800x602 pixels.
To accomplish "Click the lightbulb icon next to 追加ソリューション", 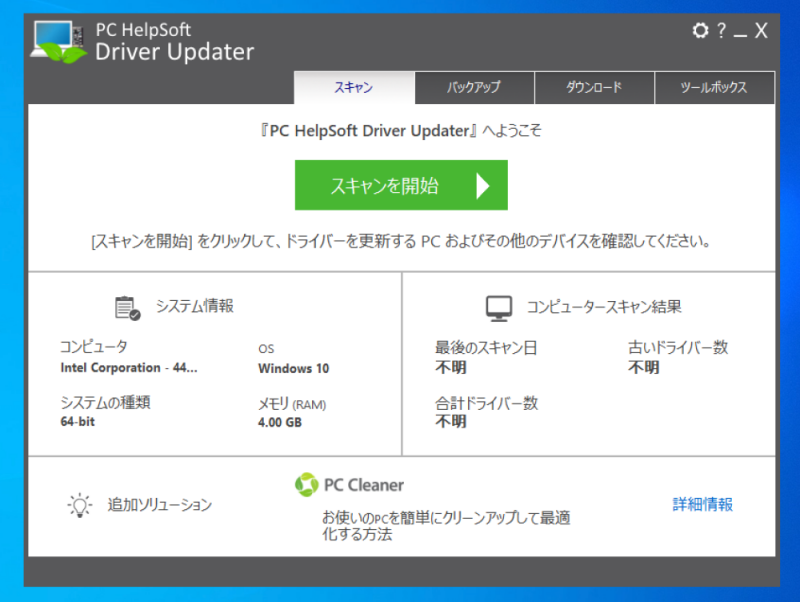I will coord(80,505).
